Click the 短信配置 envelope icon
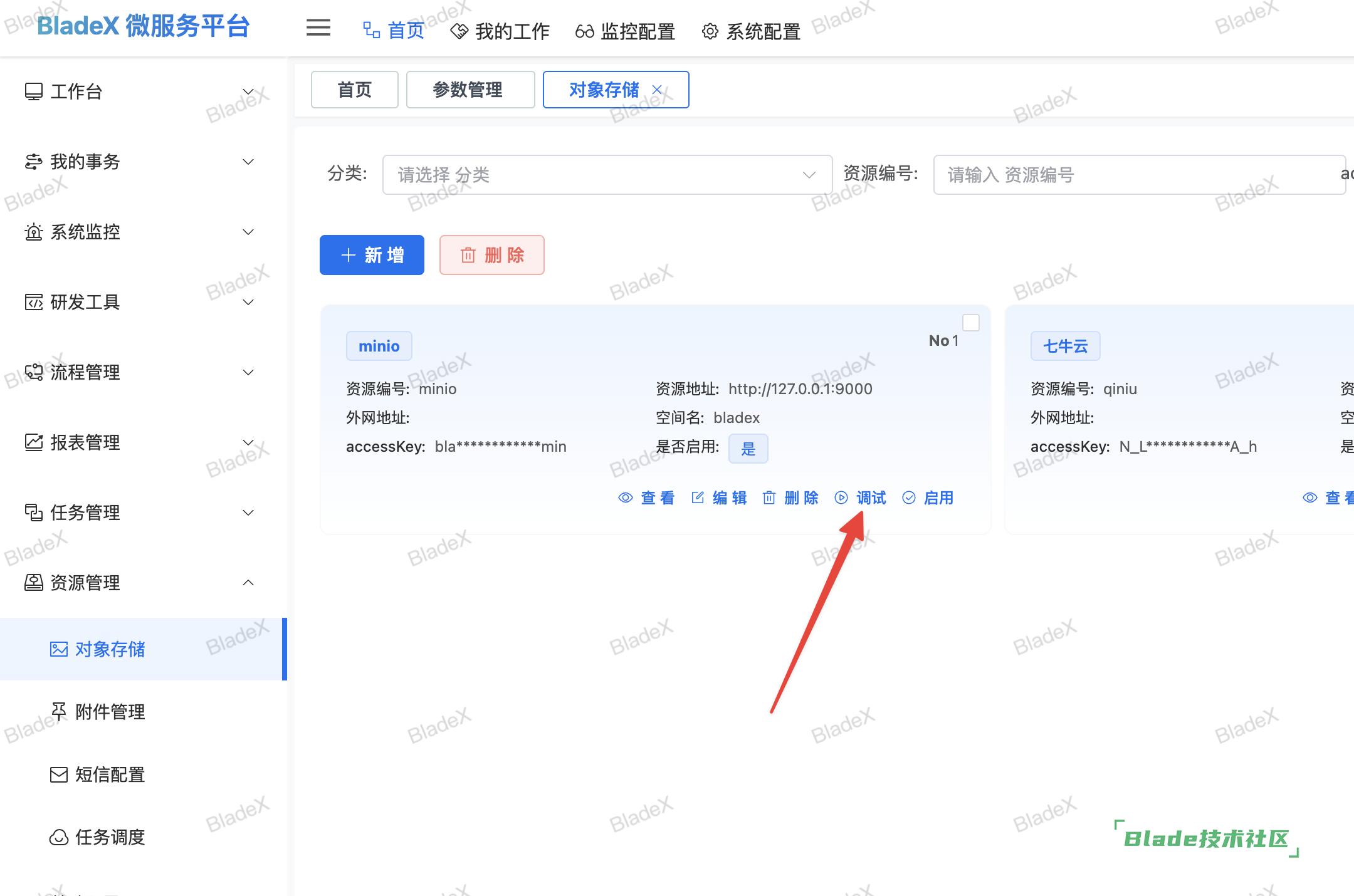 pos(59,774)
